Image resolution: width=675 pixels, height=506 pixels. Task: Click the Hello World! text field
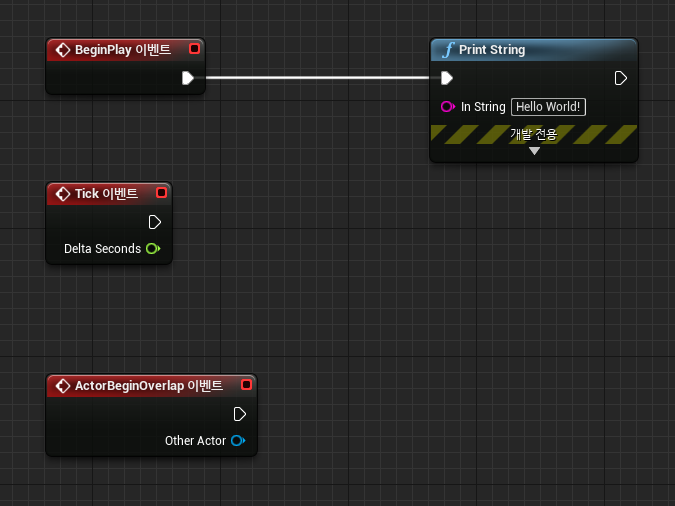pyautogui.click(x=547, y=107)
